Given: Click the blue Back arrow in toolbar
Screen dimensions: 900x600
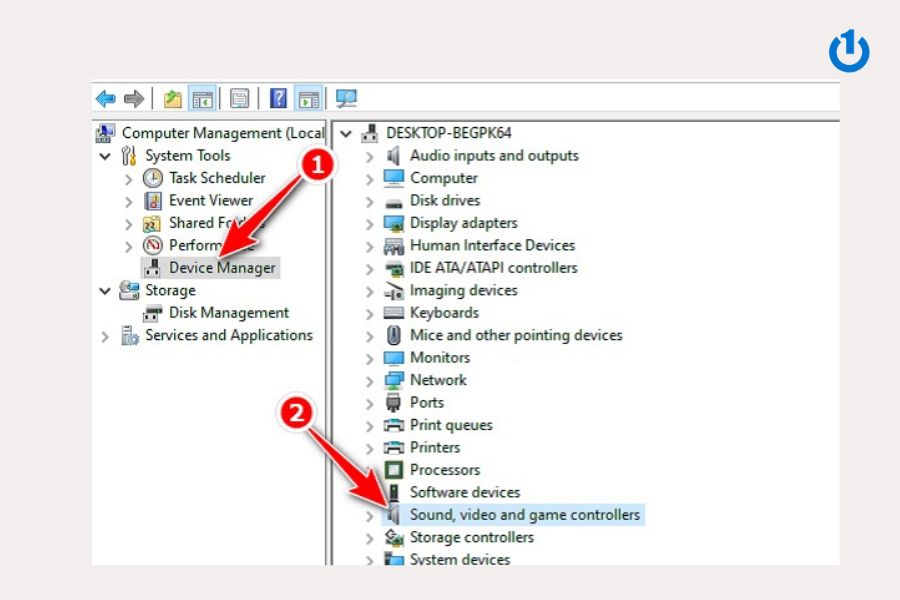Looking at the screenshot, I should [x=105, y=98].
